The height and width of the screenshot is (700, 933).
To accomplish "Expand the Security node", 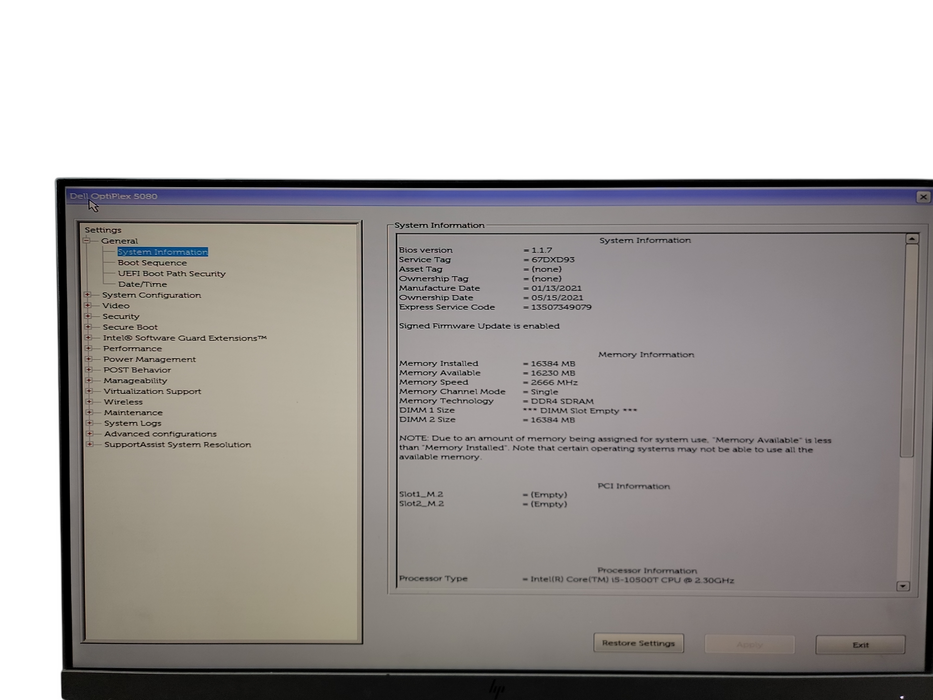I will point(88,316).
